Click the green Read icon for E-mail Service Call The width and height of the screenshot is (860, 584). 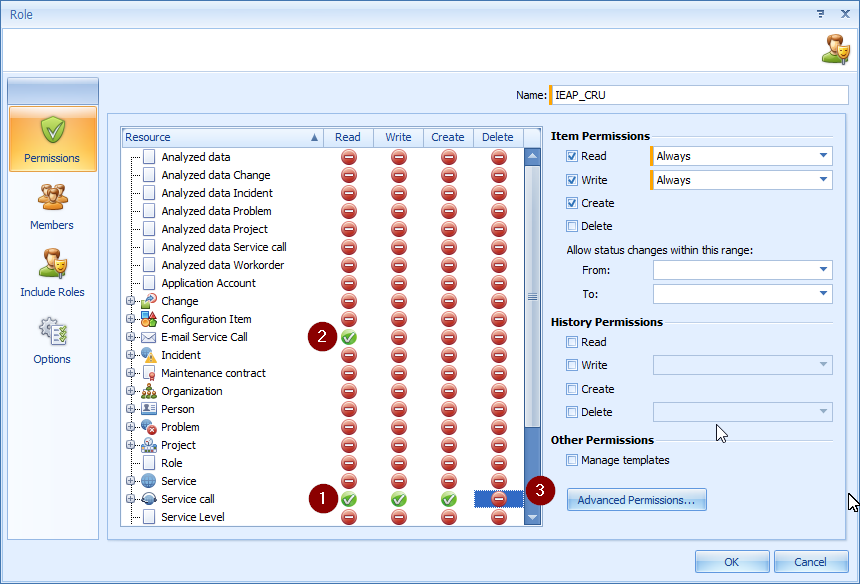348,337
